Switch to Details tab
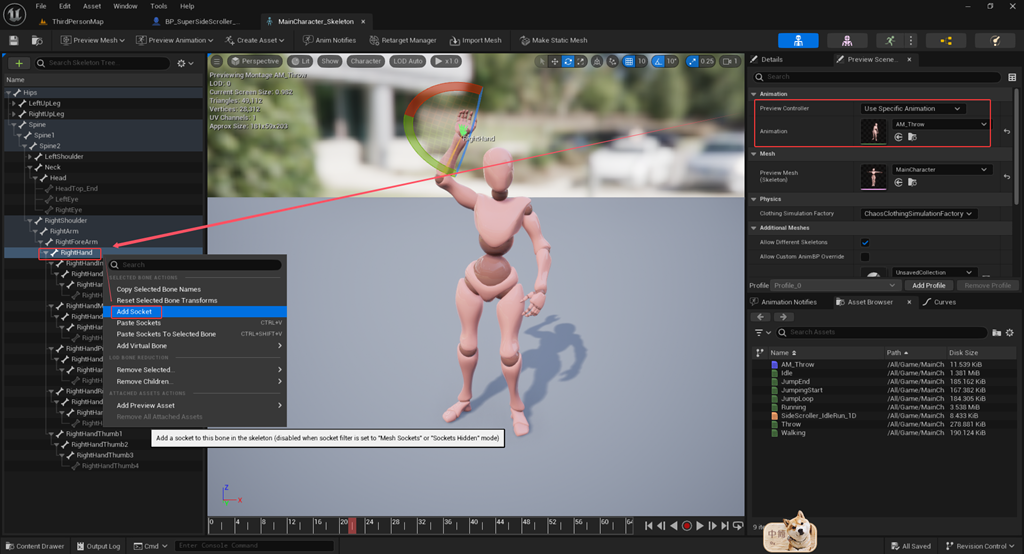 767,59
